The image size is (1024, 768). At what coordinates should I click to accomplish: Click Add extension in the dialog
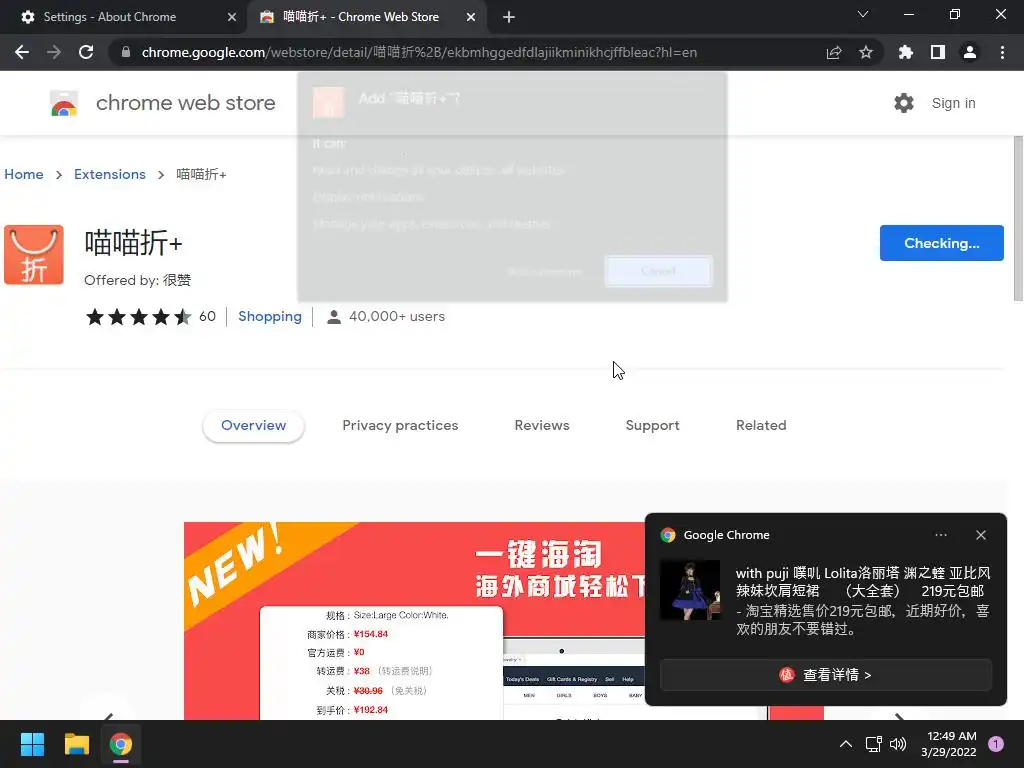[545, 271]
